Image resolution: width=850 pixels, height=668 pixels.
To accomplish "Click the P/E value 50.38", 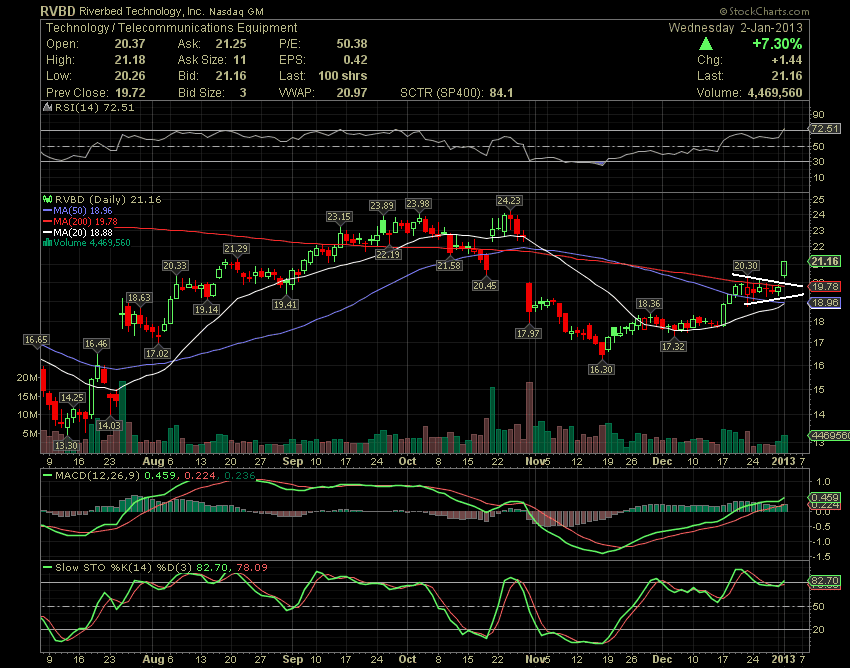I will coord(351,44).
